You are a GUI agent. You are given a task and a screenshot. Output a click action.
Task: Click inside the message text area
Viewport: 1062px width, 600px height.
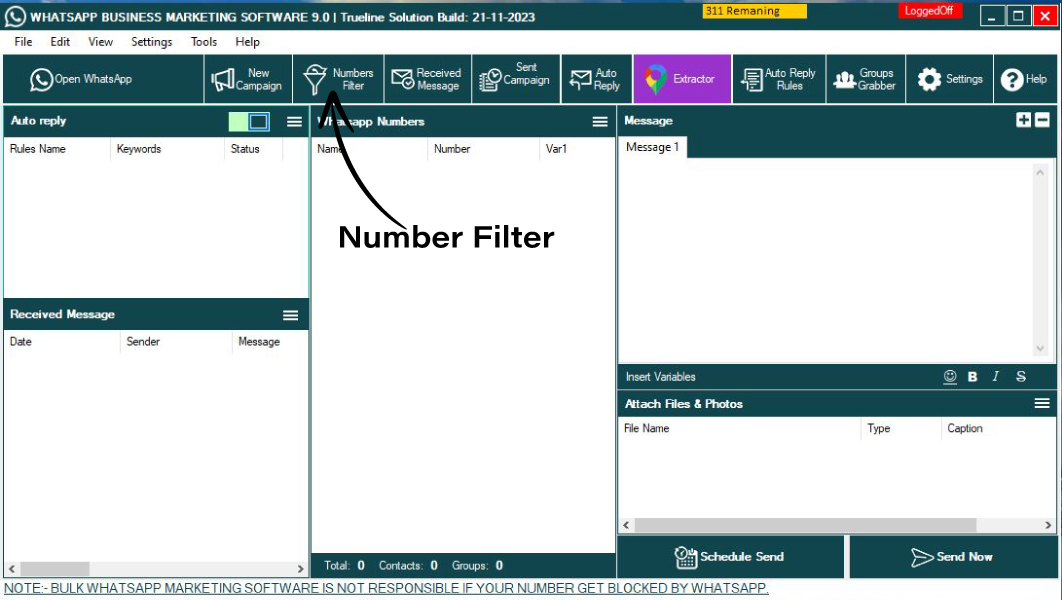click(825, 261)
